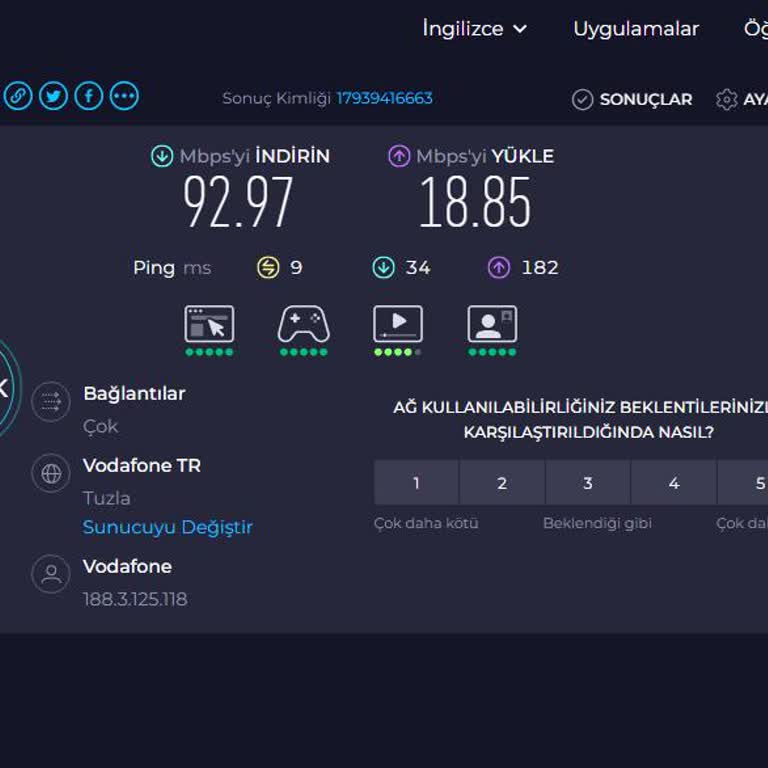Open the İngilizce language dropdown
768x768 pixels.
[475, 29]
